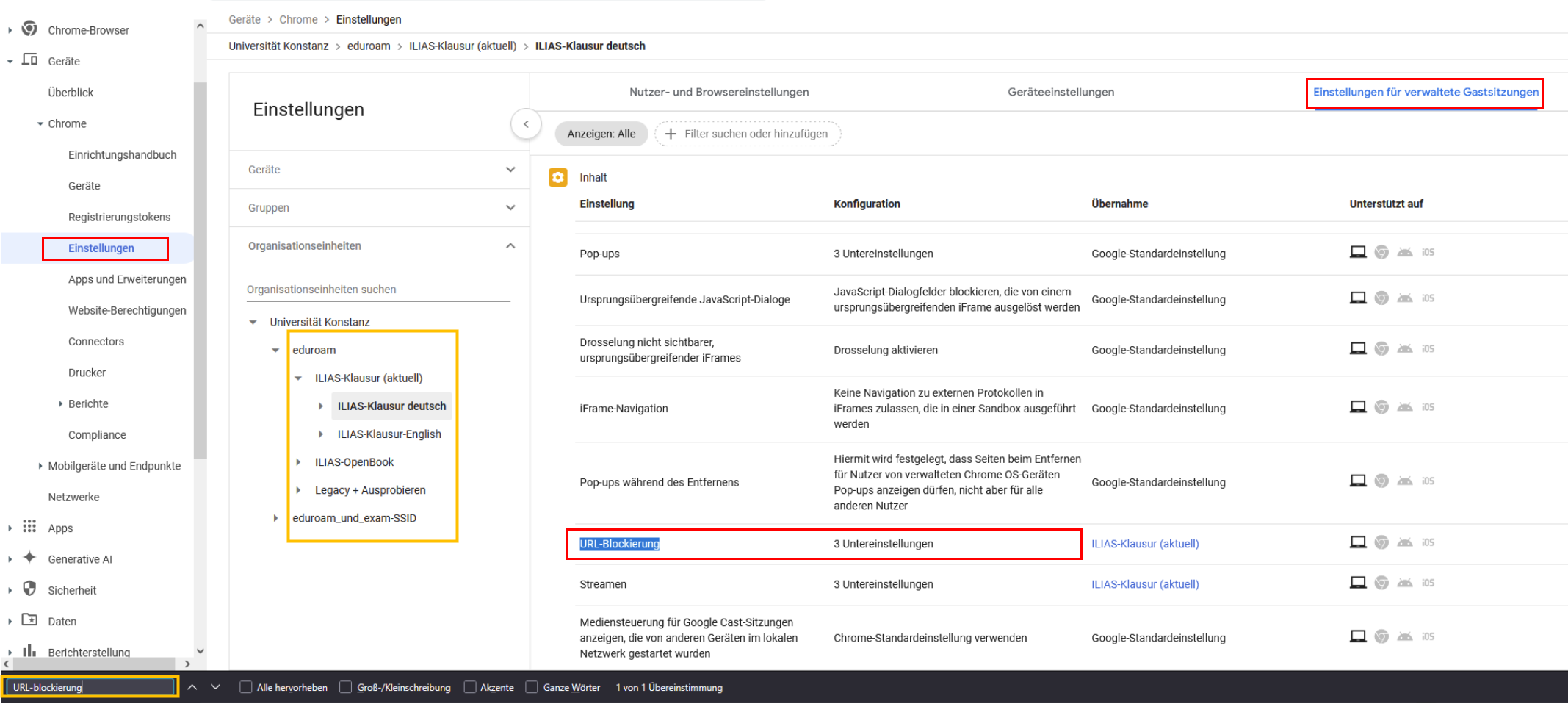Image resolution: width=1568 pixels, height=704 pixels.
Task: Toggle Groß-/Kleinschreibung checkbox
Action: click(346, 687)
